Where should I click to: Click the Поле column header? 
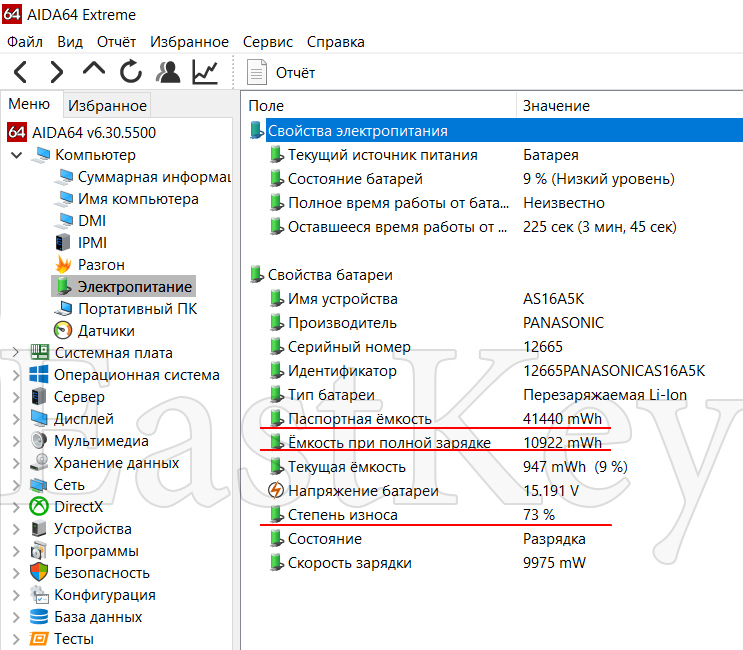click(x=266, y=106)
